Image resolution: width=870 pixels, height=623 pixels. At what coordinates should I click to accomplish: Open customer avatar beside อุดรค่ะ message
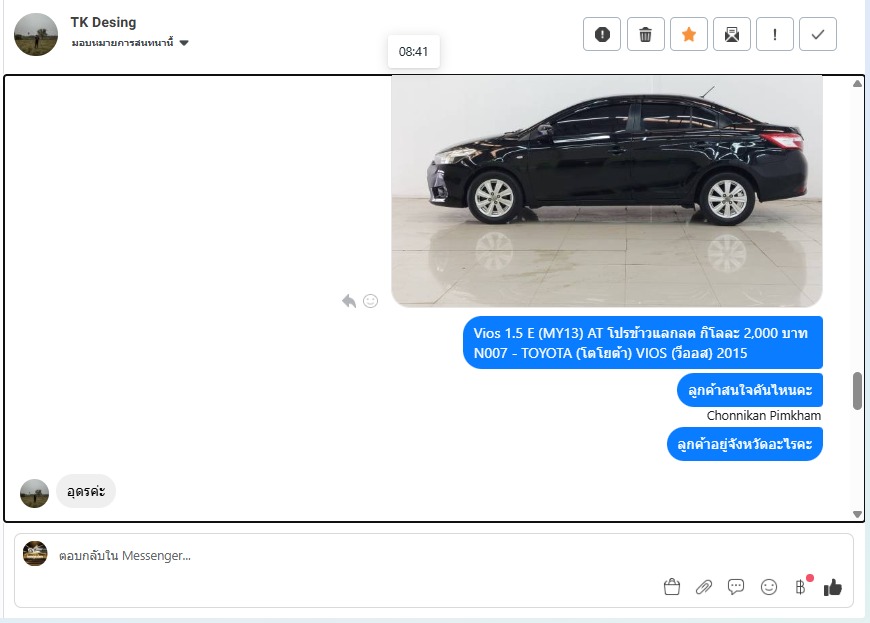[x=34, y=493]
